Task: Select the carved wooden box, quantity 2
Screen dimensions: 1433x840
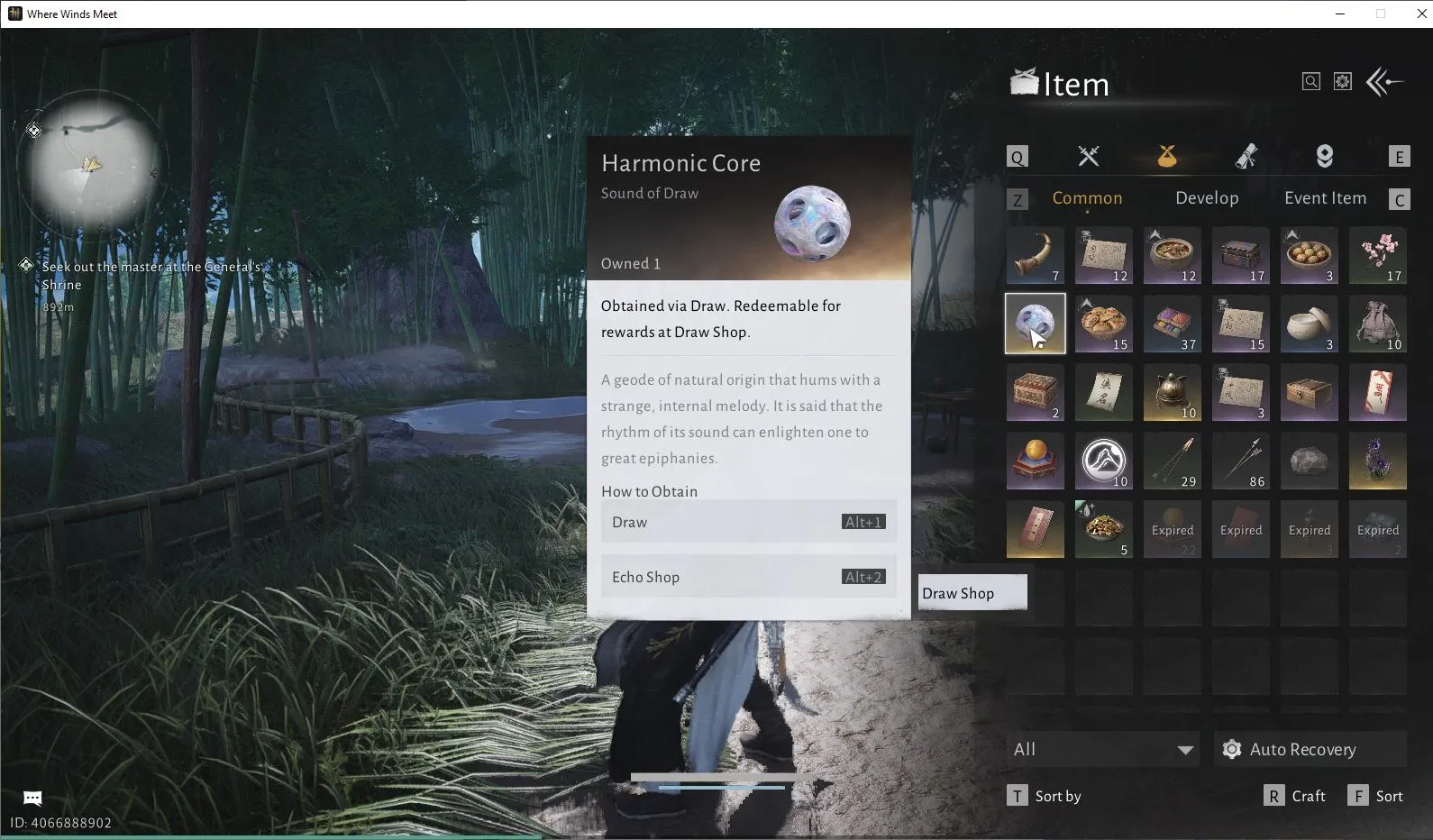Action: (1035, 392)
